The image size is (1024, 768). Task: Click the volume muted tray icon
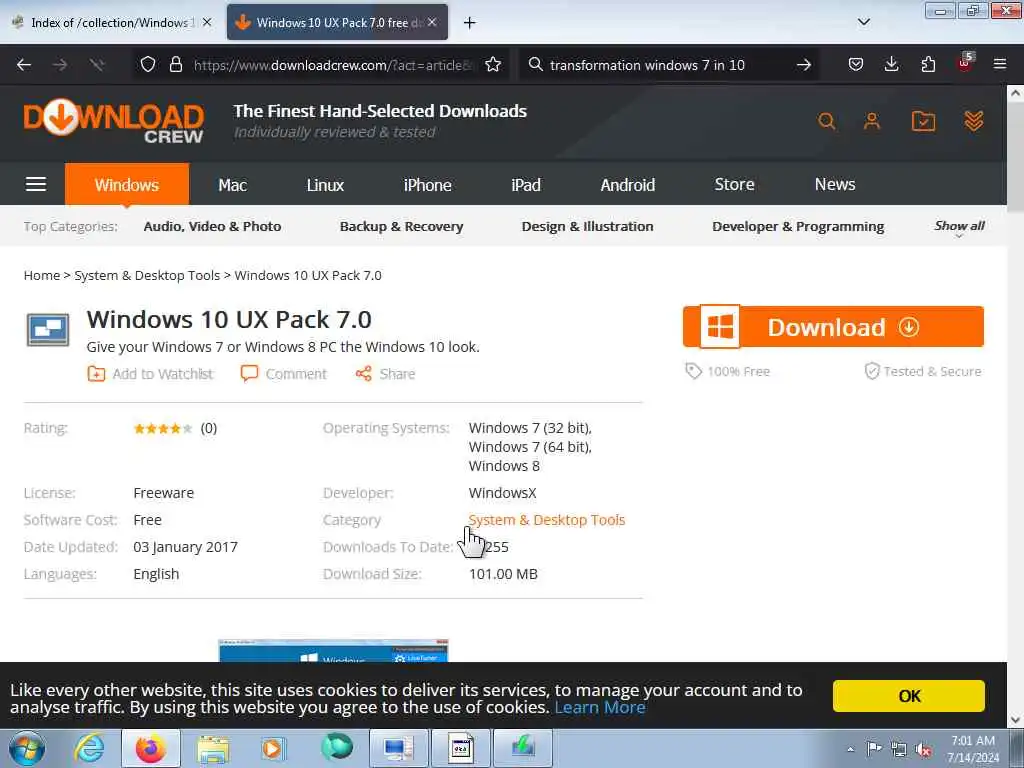[x=923, y=750]
